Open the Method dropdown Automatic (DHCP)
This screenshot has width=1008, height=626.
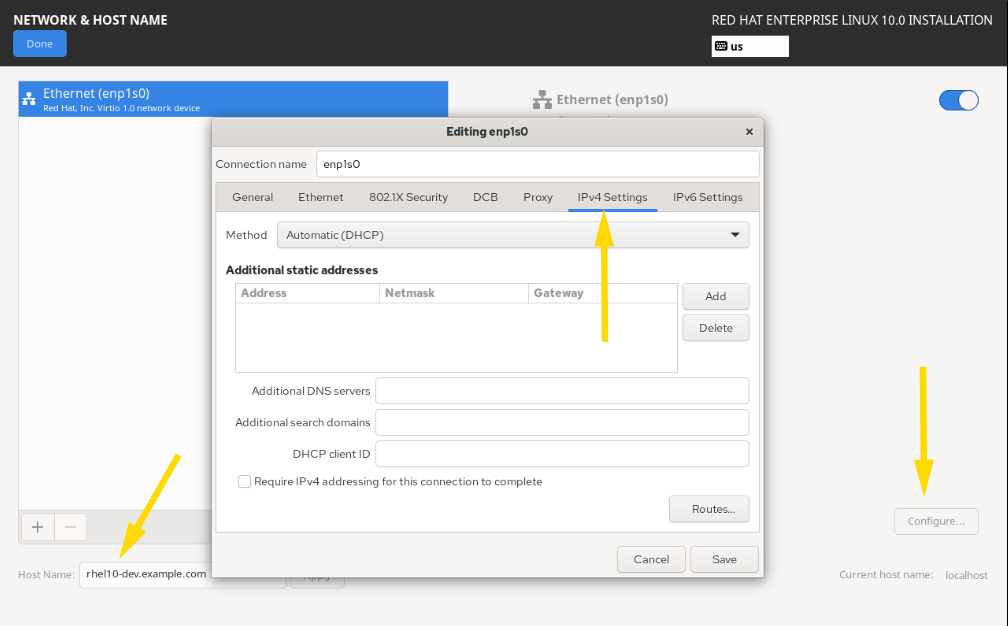(513, 235)
